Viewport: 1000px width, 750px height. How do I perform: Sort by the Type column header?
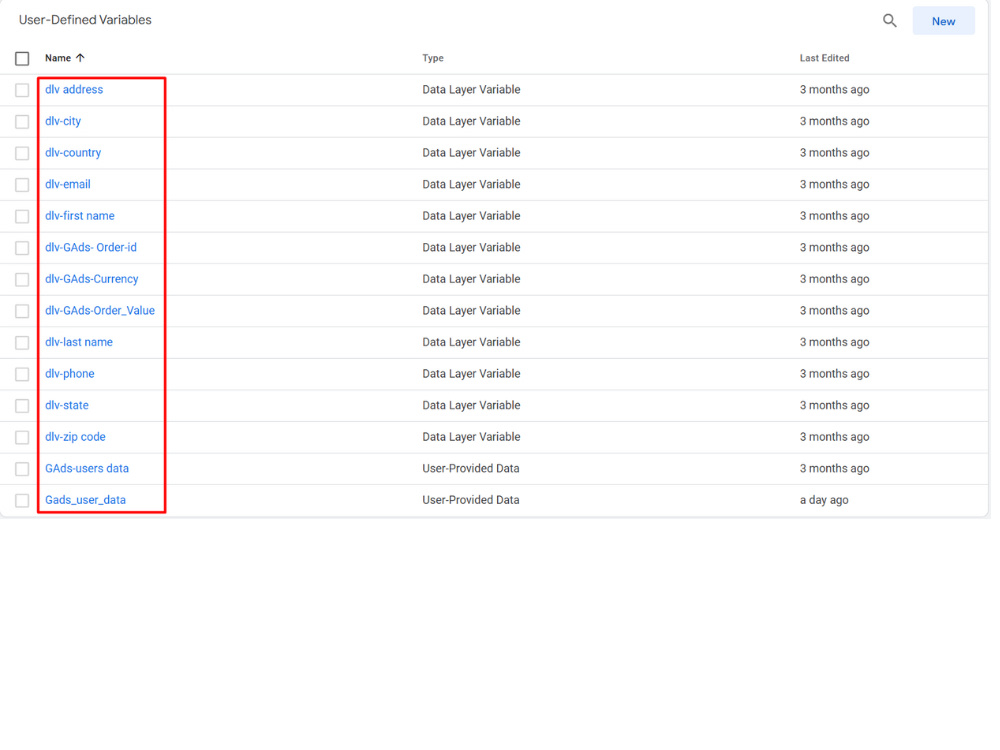click(433, 58)
